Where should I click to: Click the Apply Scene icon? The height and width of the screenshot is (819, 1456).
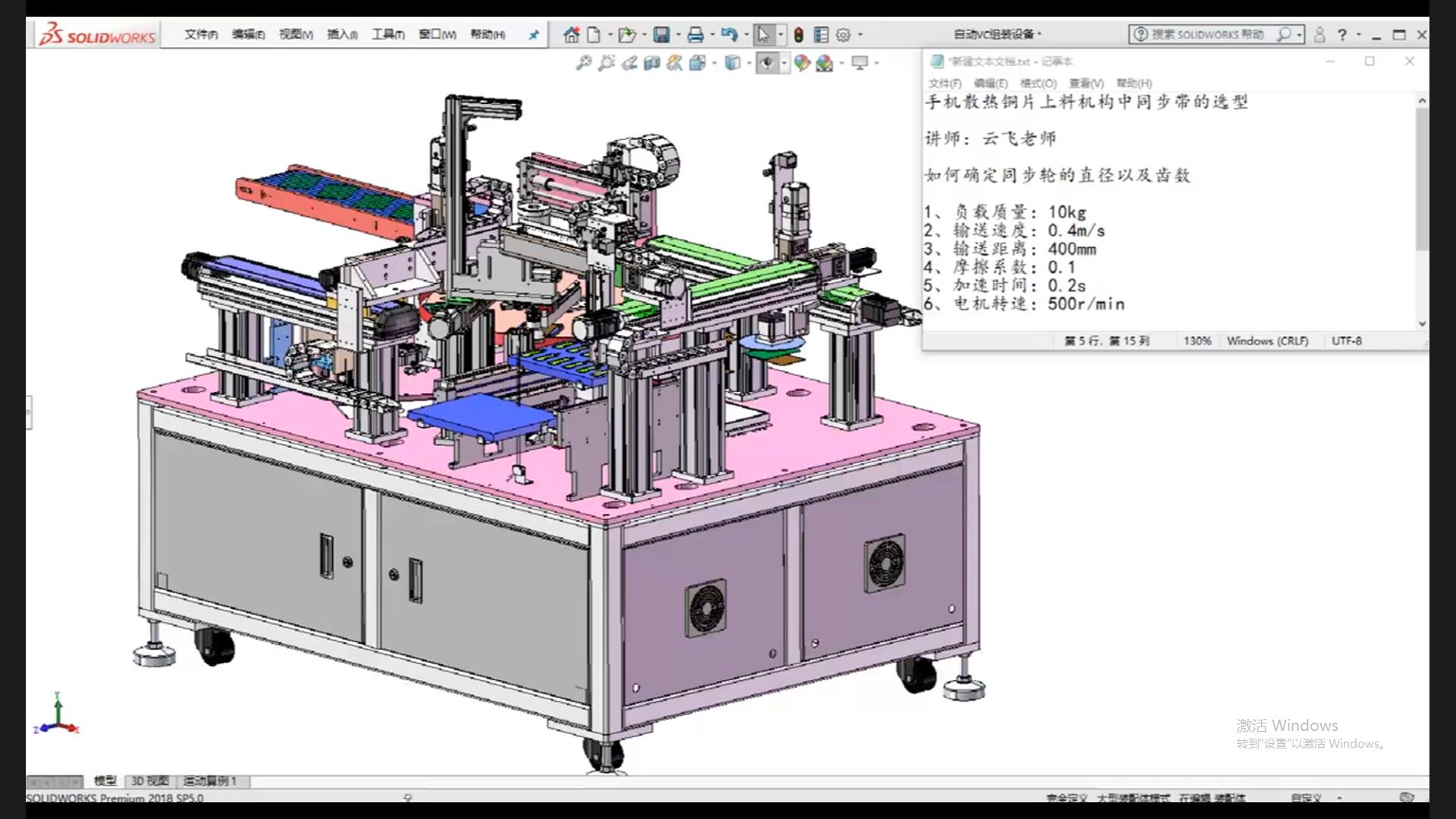click(824, 63)
